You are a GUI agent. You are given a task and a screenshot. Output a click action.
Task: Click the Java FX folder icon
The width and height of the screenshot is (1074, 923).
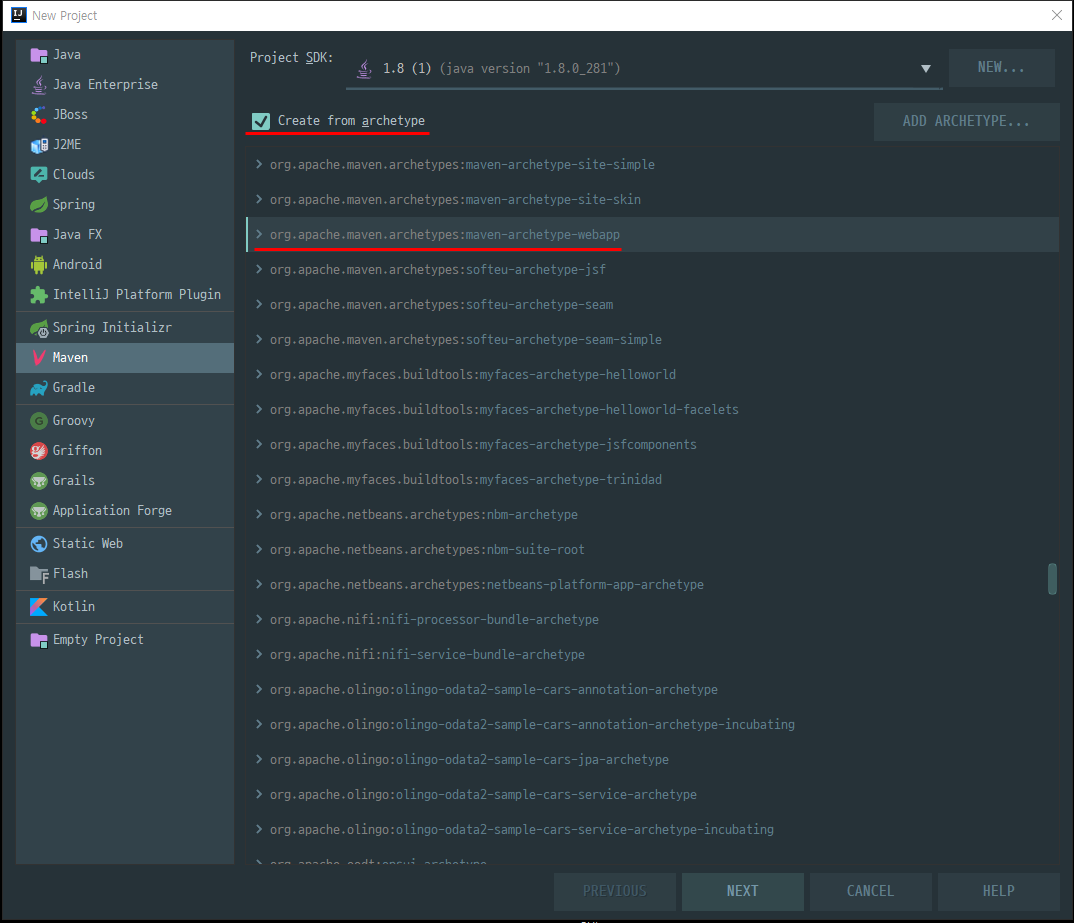point(39,235)
